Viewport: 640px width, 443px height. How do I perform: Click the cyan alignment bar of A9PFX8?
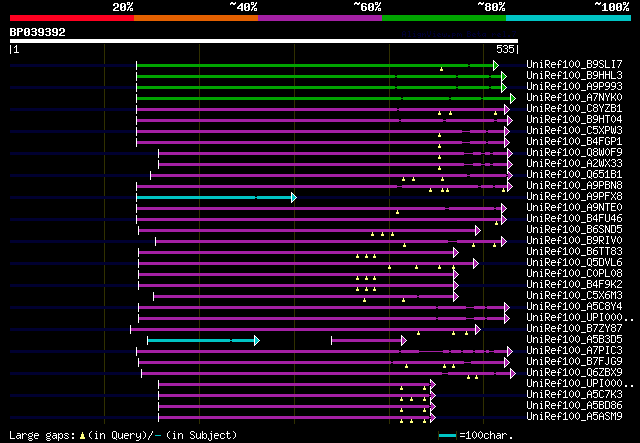(x=214, y=198)
